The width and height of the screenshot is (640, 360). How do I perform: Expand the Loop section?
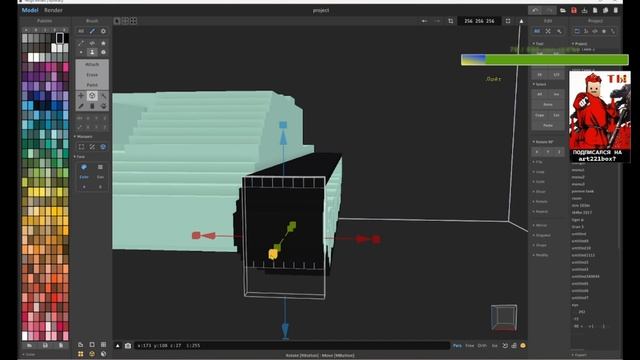539,172
